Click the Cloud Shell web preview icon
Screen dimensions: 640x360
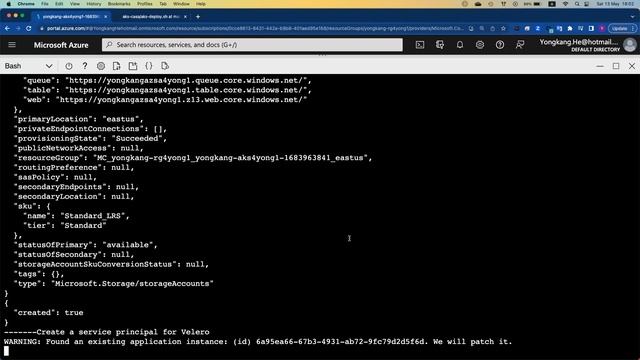point(164,66)
